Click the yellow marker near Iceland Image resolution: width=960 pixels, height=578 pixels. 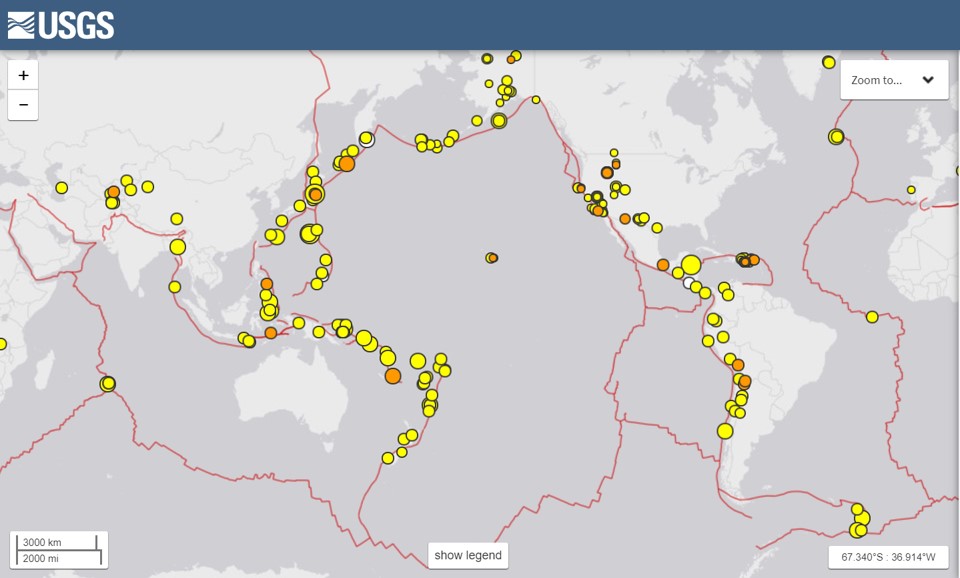pyautogui.click(x=834, y=136)
